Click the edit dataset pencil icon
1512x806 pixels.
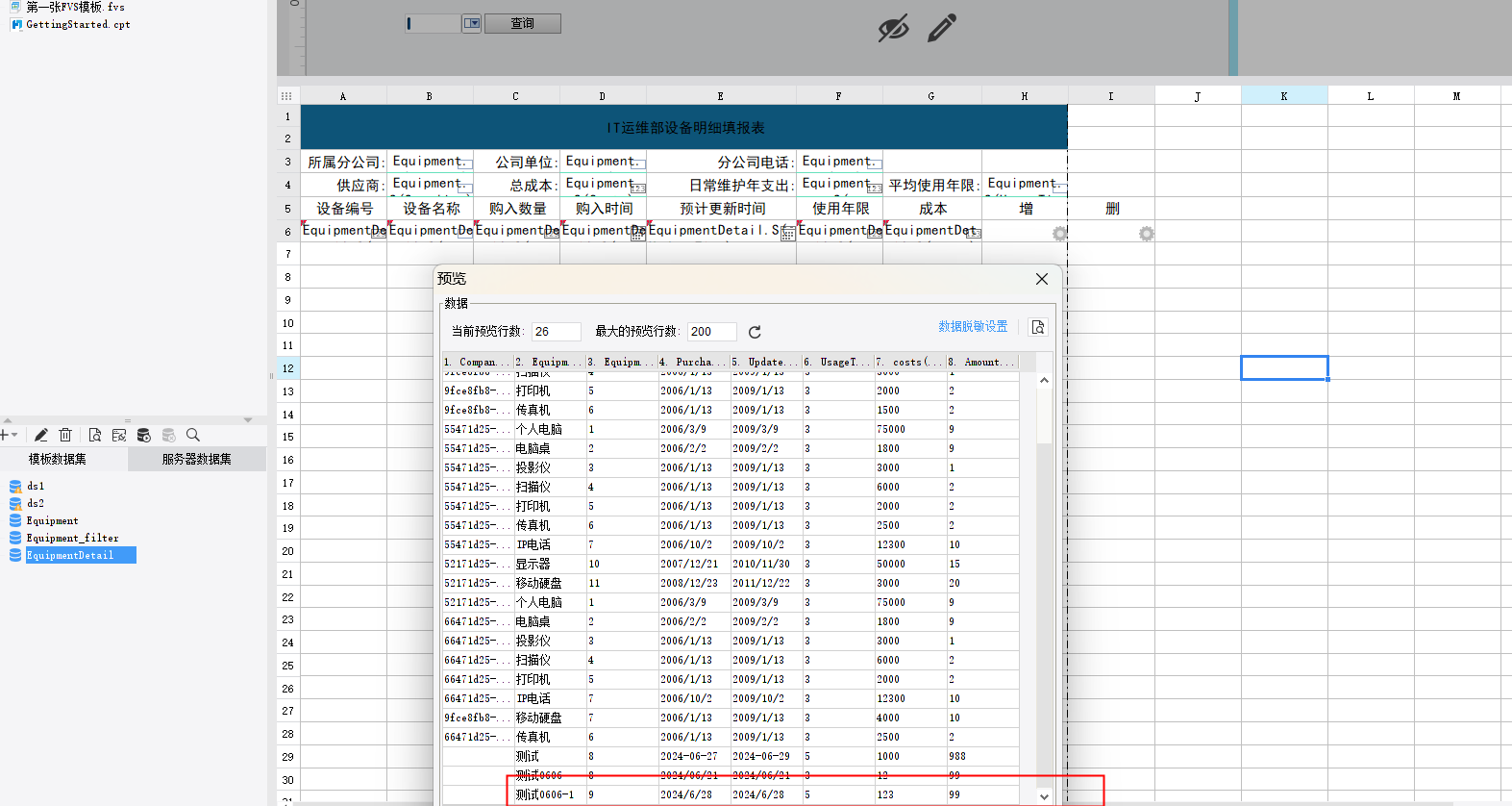click(x=40, y=435)
